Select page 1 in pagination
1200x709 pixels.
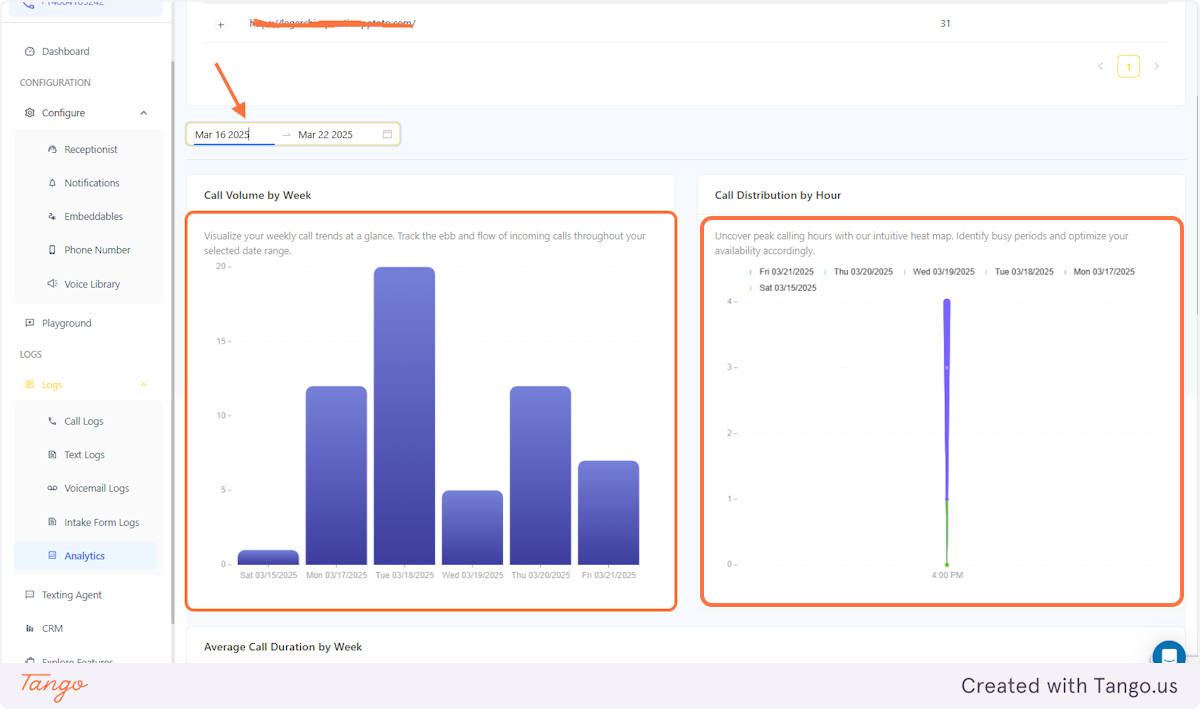pyautogui.click(x=1128, y=65)
